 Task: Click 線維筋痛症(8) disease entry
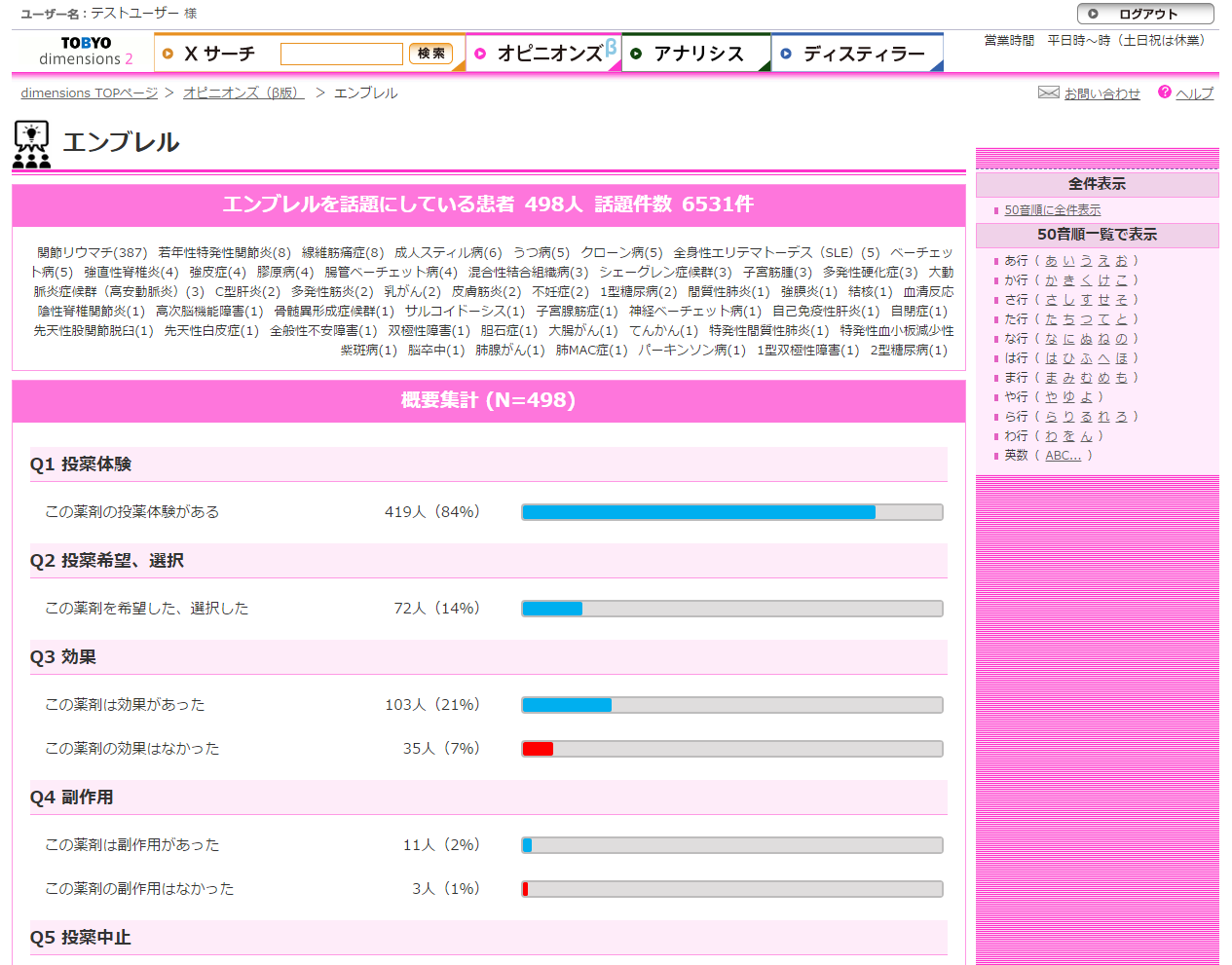coord(343,253)
